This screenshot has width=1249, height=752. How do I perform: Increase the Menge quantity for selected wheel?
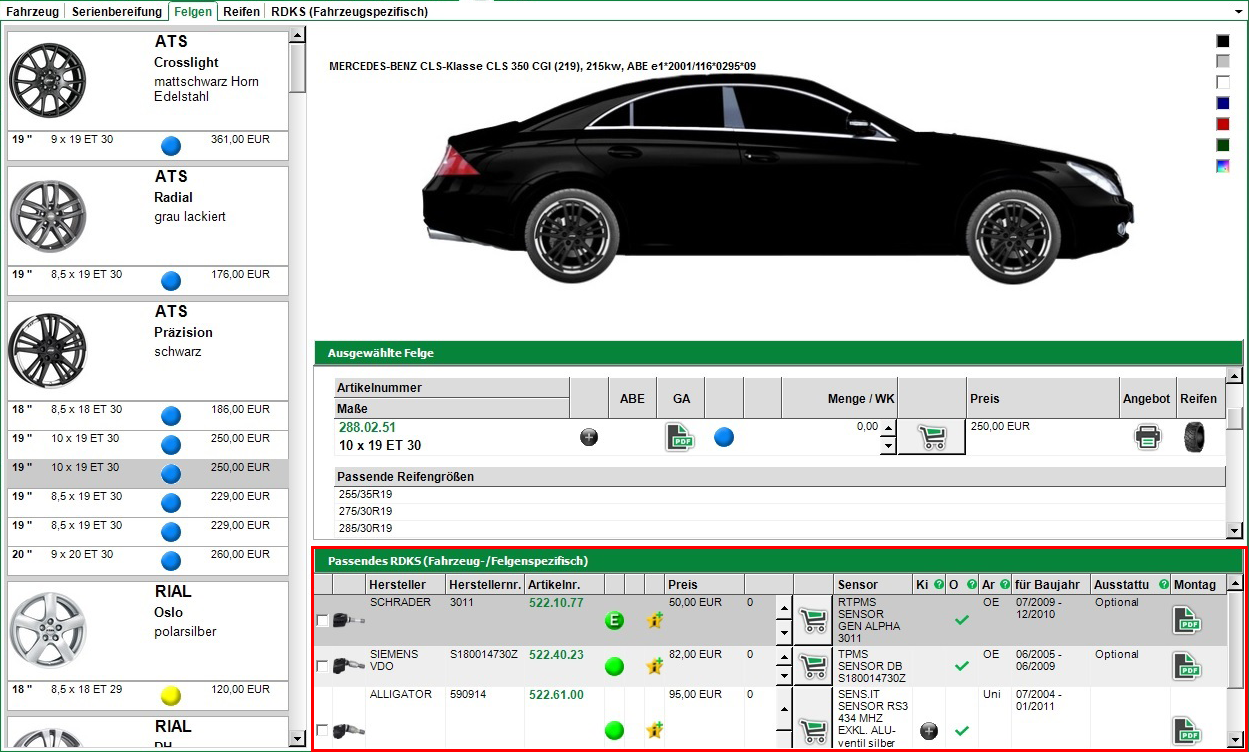[x=887, y=429]
